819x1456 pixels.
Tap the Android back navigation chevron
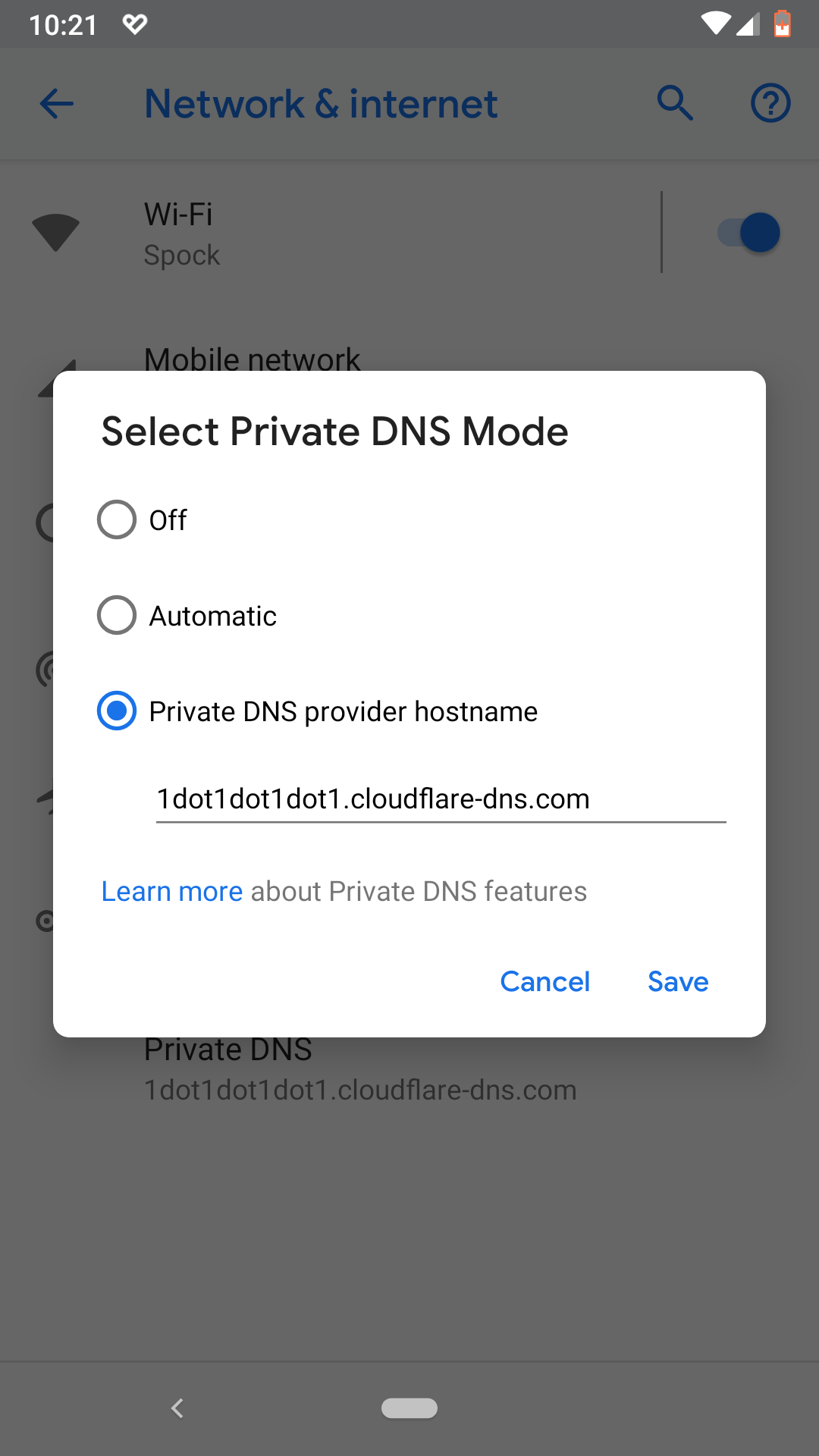coord(177,1408)
